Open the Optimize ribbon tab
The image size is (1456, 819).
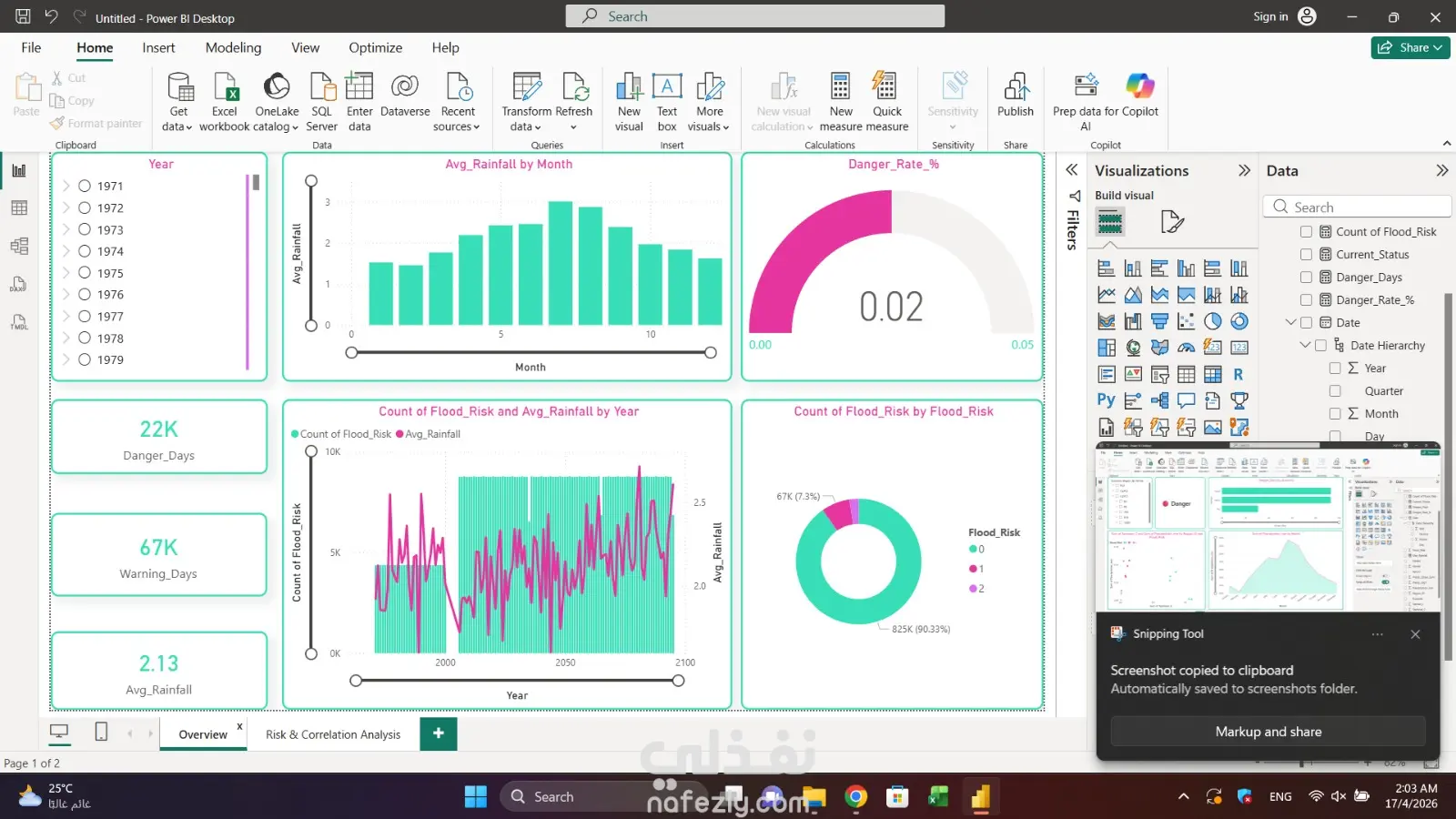click(375, 47)
